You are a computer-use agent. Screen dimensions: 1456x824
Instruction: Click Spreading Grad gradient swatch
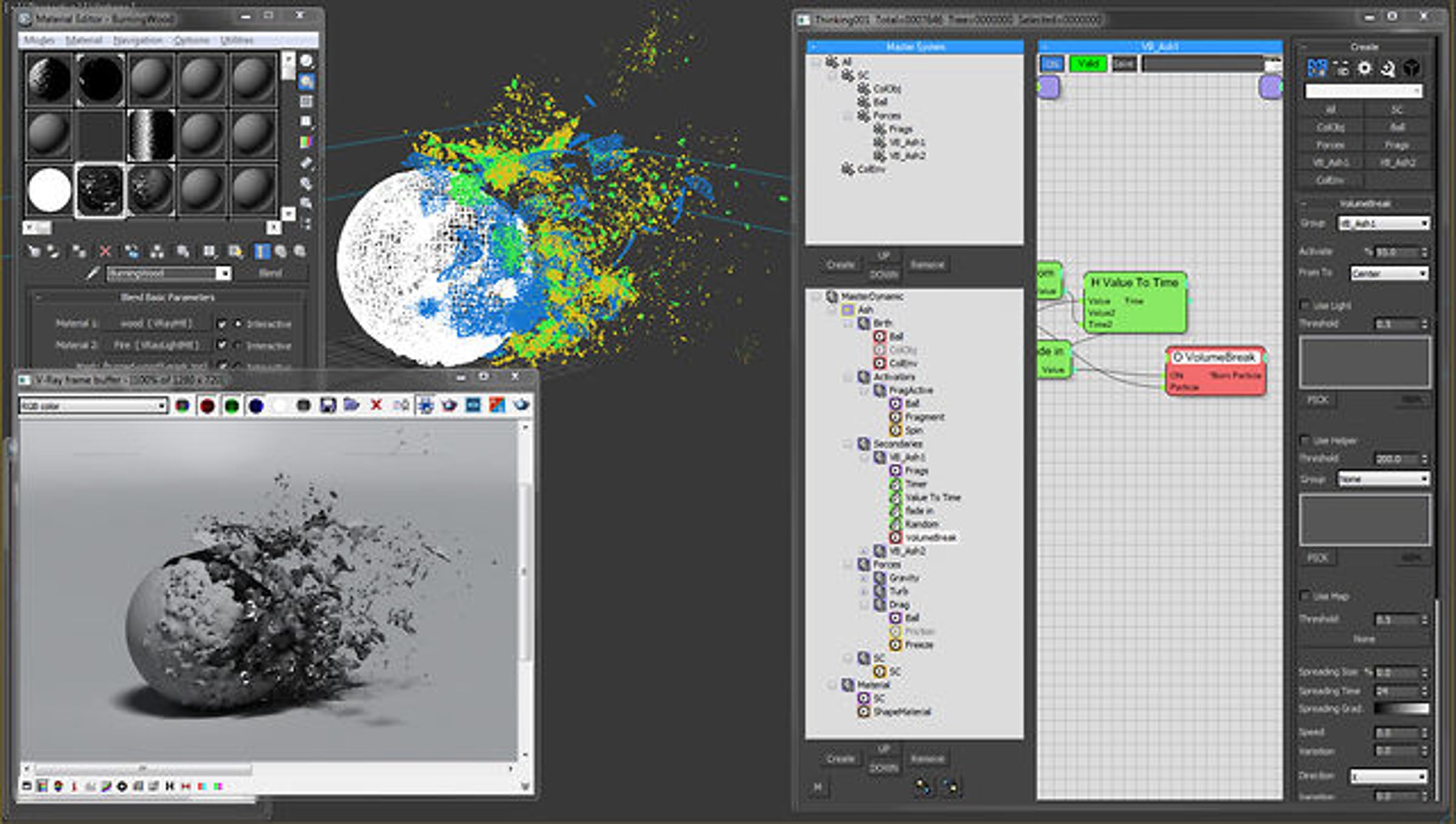pyautogui.click(x=1401, y=709)
